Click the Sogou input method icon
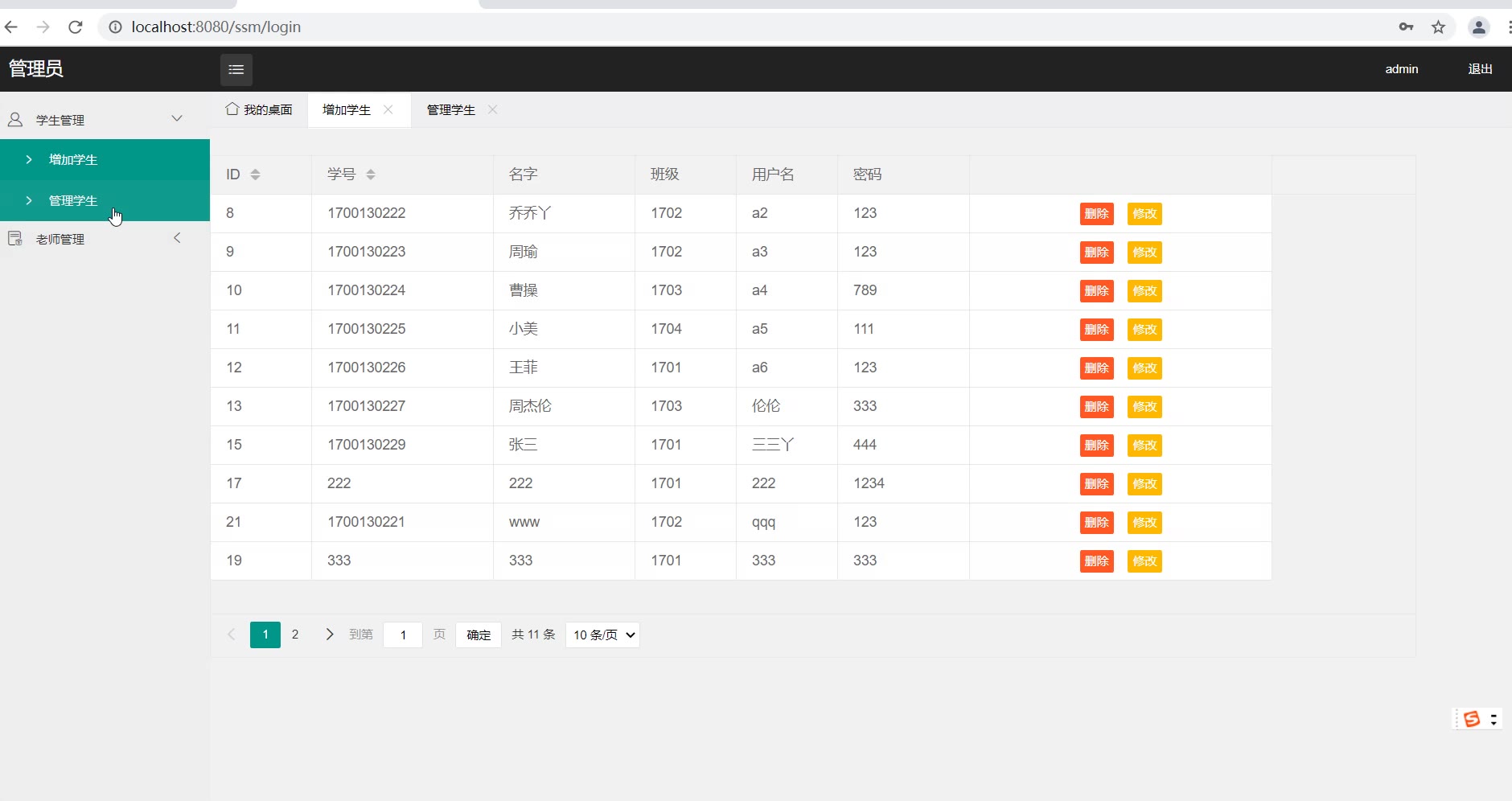1512x801 pixels. click(x=1472, y=719)
